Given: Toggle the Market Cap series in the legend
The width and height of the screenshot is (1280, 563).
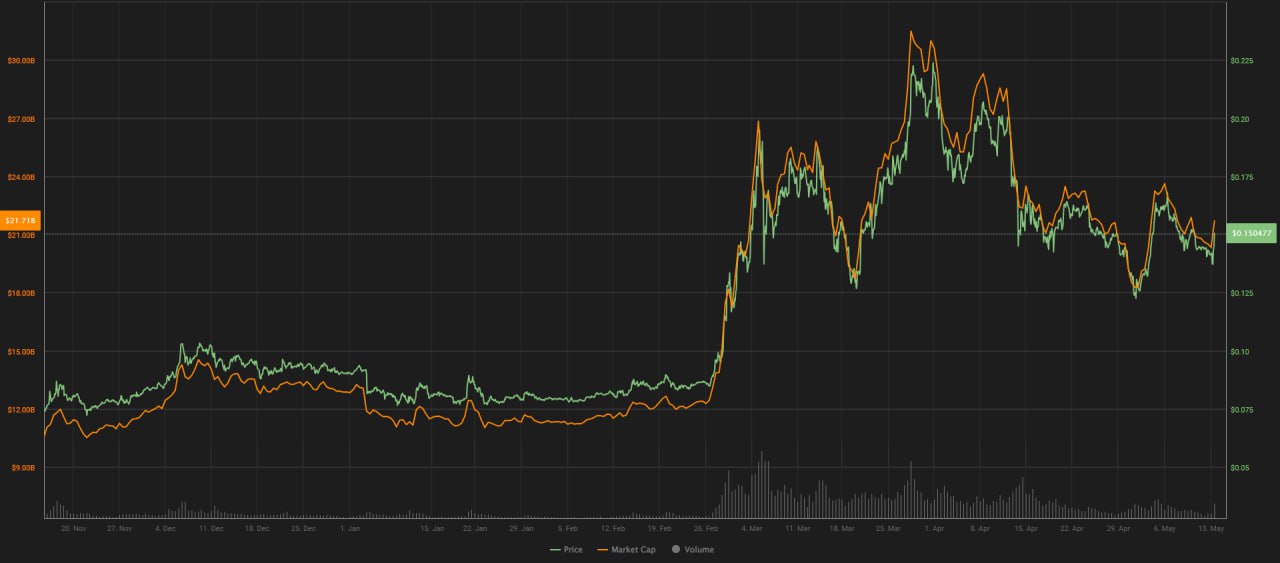Looking at the screenshot, I should pyautogui.click(x=626, y=550).
